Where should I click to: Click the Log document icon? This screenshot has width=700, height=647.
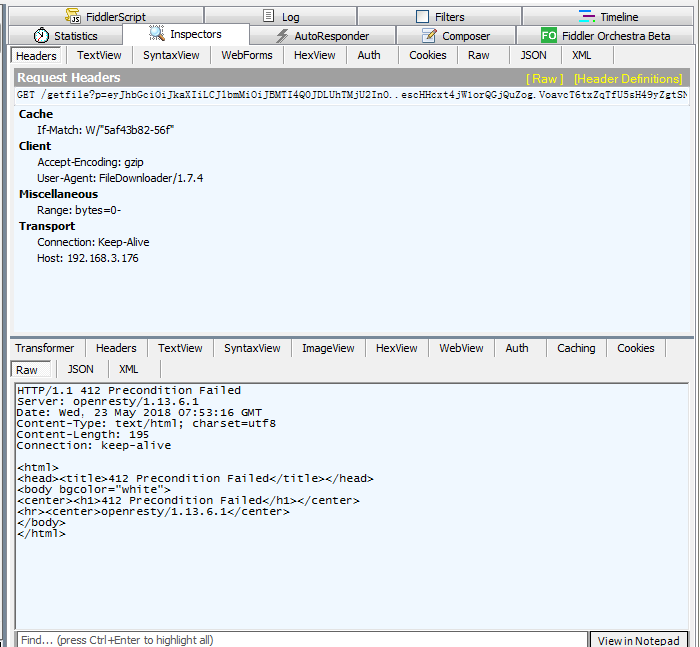[x=268, y=16]
